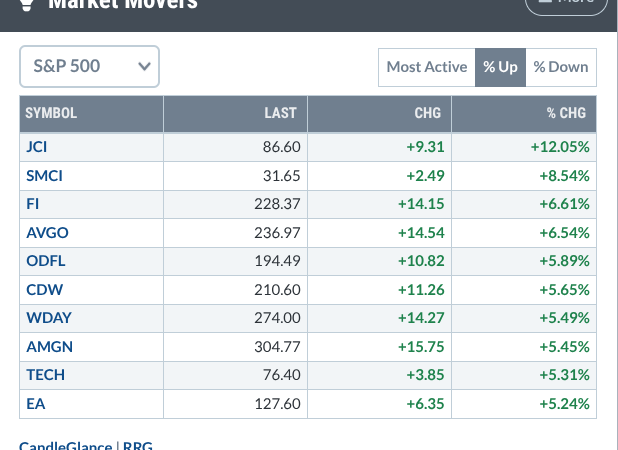Screen dimensions: 618x450
Task: Click the +2.49 change for SMCI
Action: click(425, 176)
